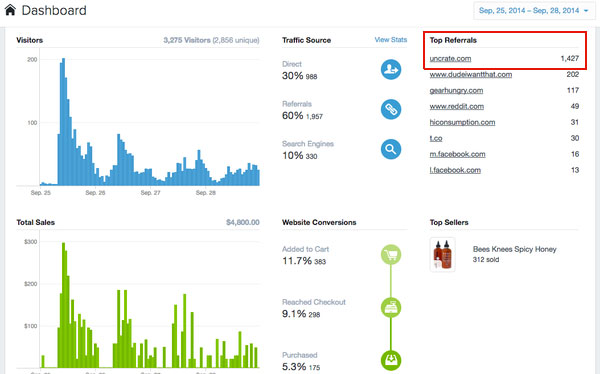Open the gearhungry.com referral link

(456, 91)
